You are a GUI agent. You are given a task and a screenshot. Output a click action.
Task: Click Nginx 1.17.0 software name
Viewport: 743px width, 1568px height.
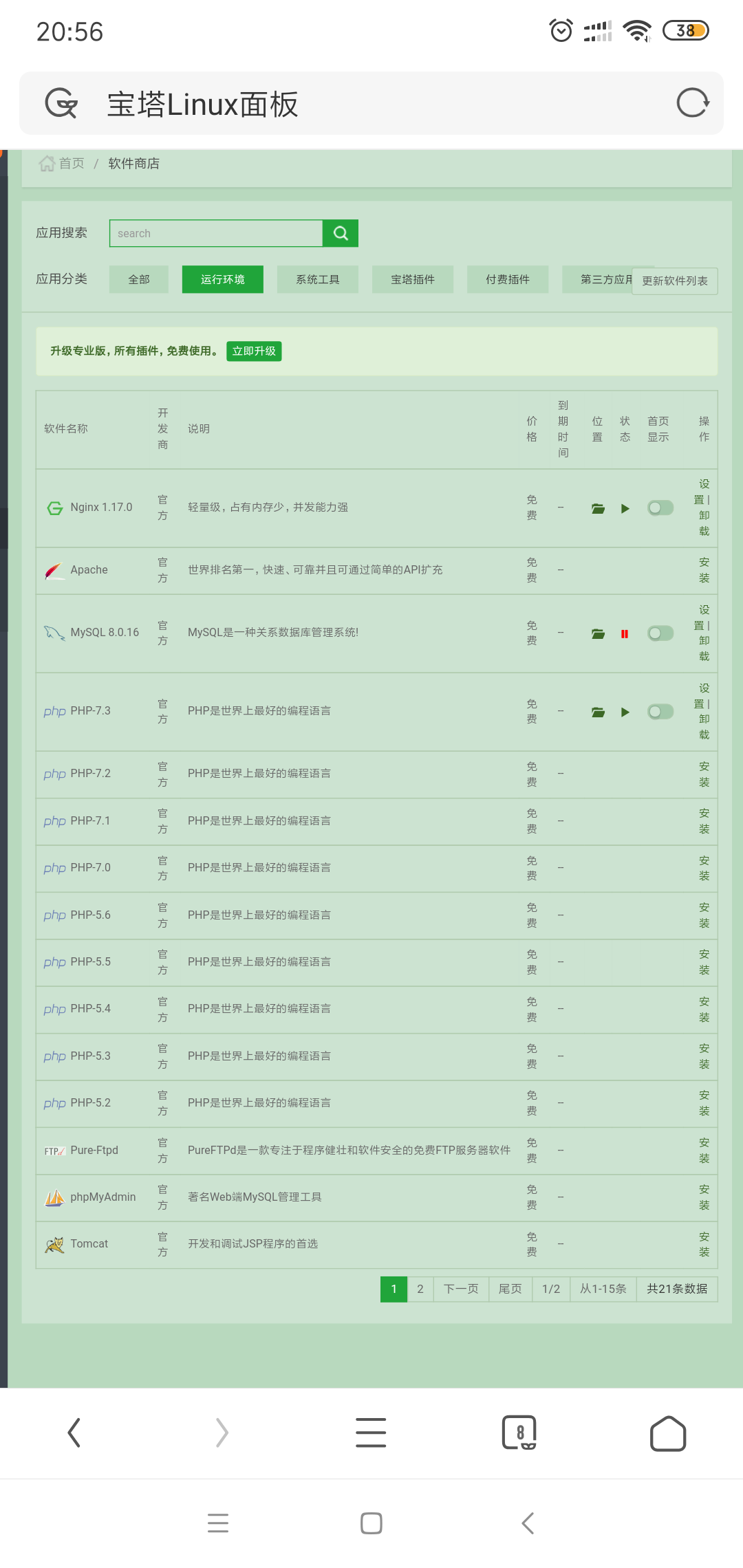101,508
